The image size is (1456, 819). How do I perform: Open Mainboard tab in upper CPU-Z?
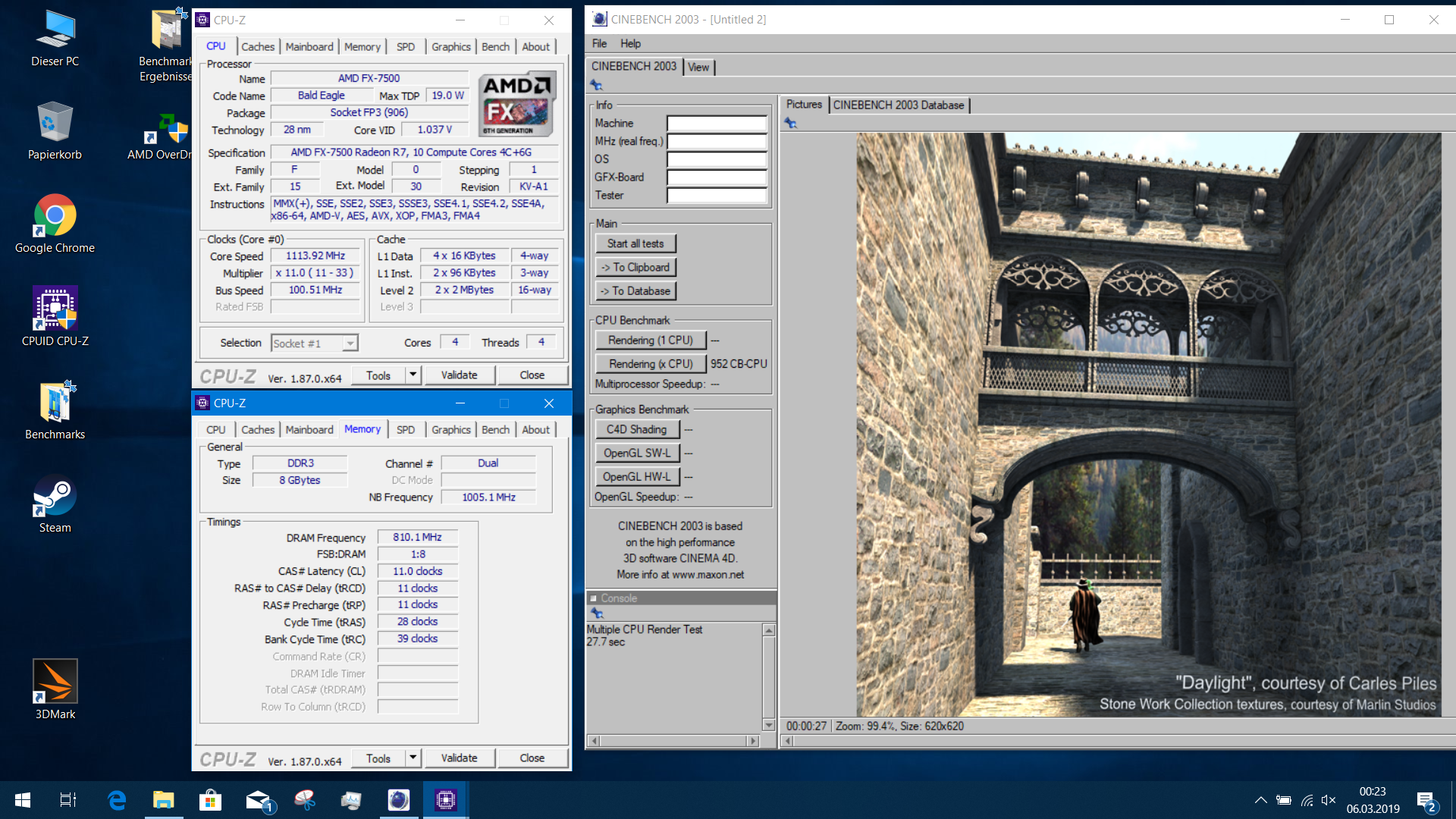(x=309, y=46)
